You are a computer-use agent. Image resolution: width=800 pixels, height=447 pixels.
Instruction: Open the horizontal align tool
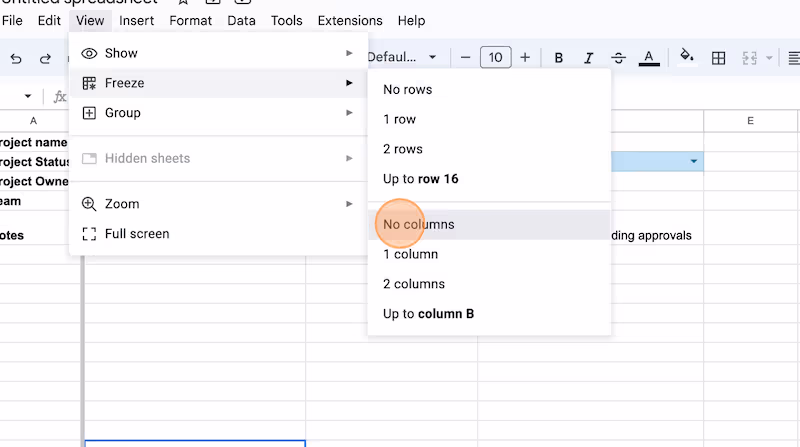[x=794, y=58]
